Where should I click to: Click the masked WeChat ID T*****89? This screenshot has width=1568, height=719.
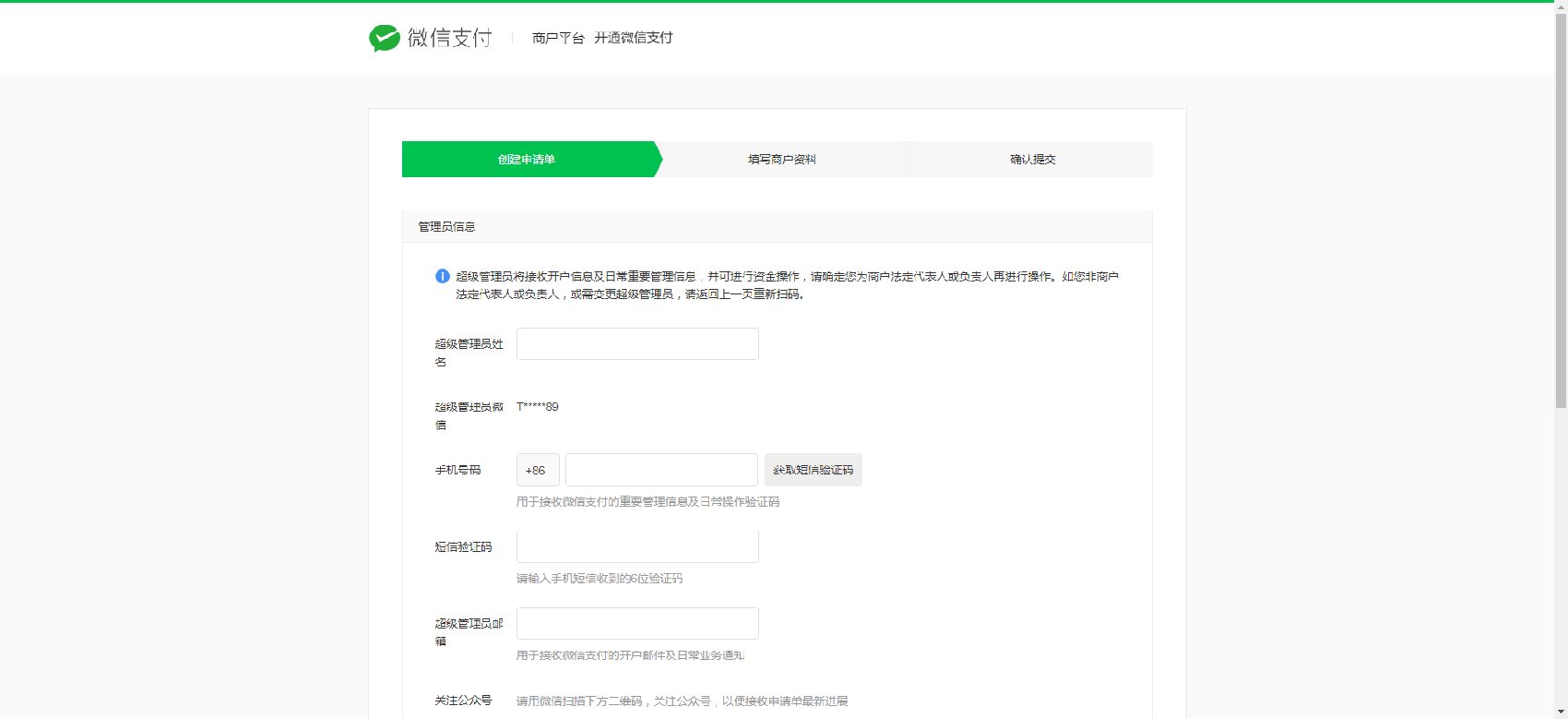[538, 407]
